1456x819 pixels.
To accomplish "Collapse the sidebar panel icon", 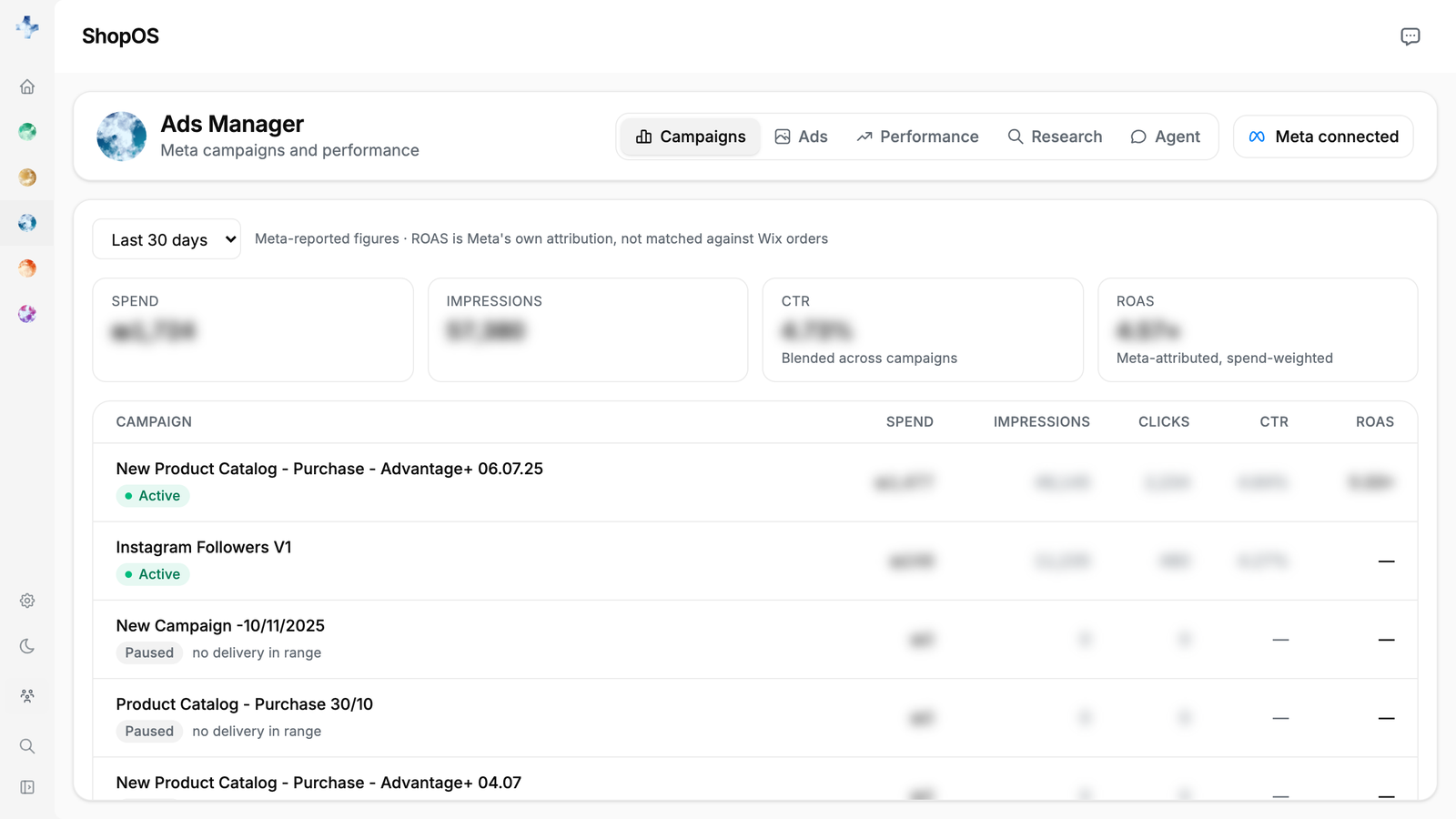I will pyautogui.click(x=27, y=787).
